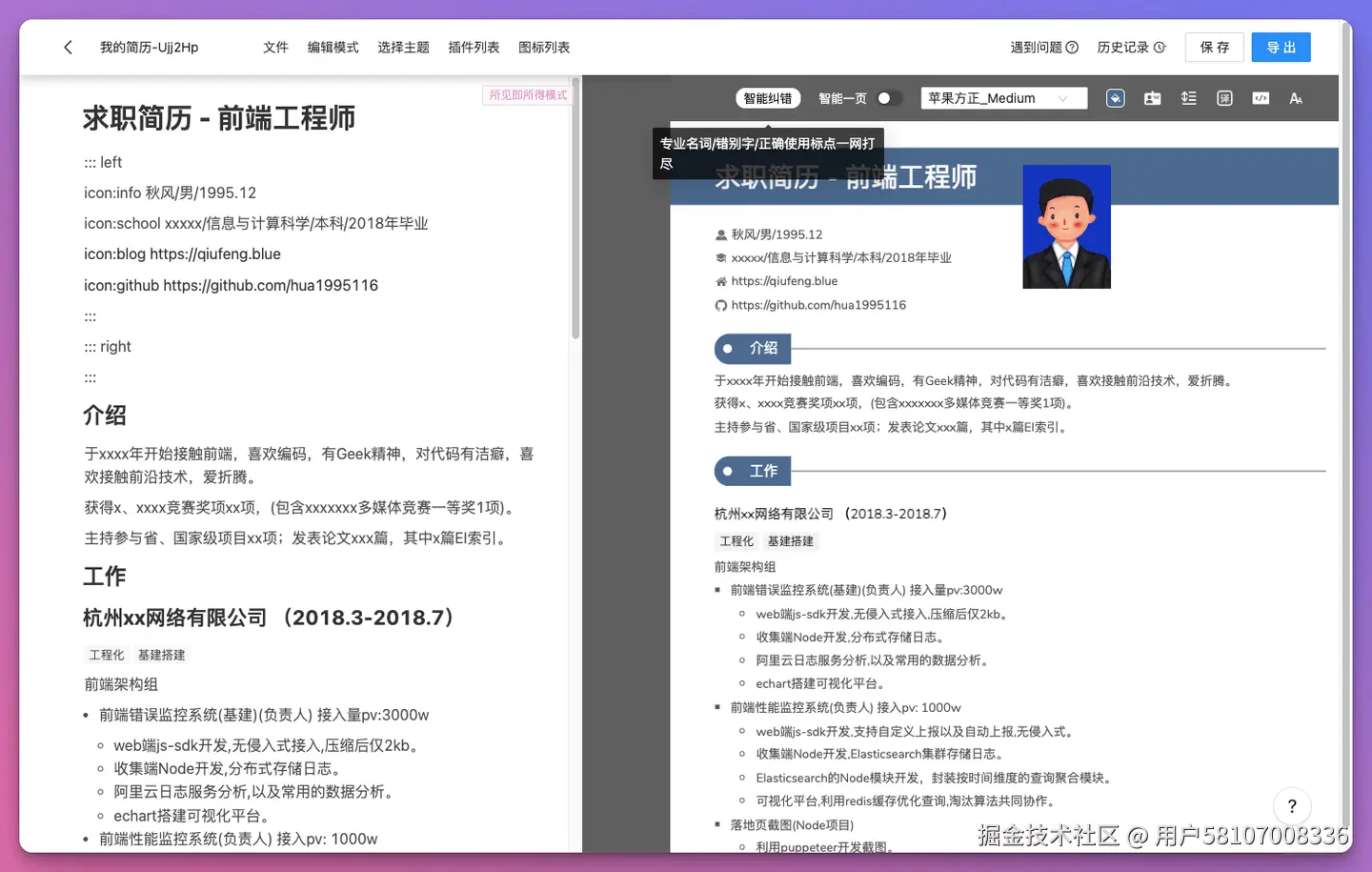Click the 导出 export button

pos(1281,47)
